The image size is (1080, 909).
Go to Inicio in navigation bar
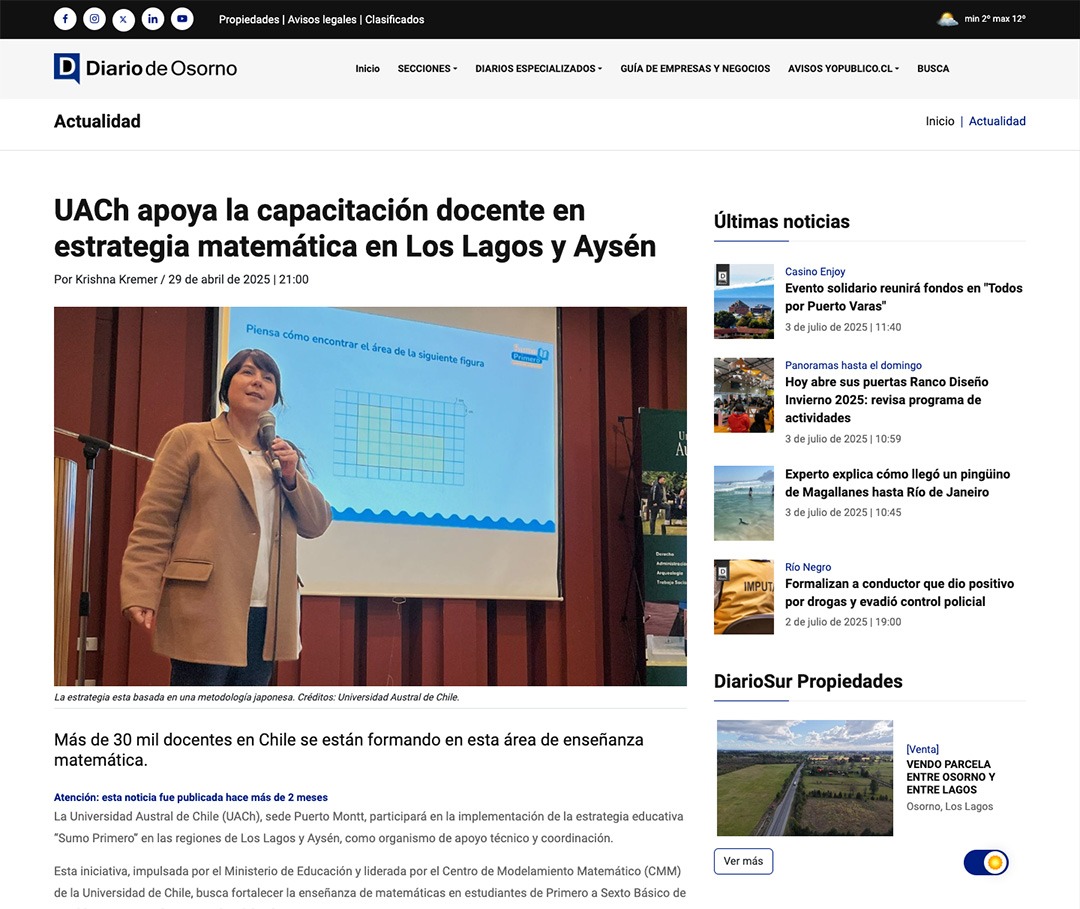pyautogui.click(x=367, y=69)
